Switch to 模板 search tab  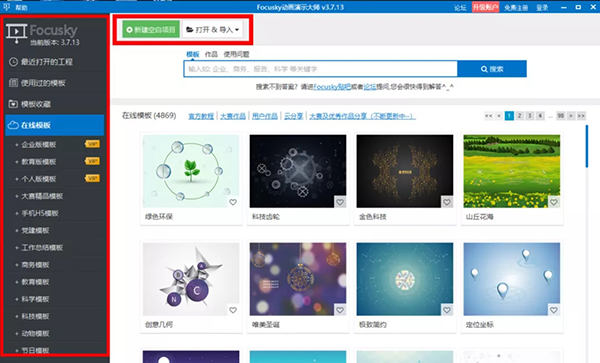192,54
